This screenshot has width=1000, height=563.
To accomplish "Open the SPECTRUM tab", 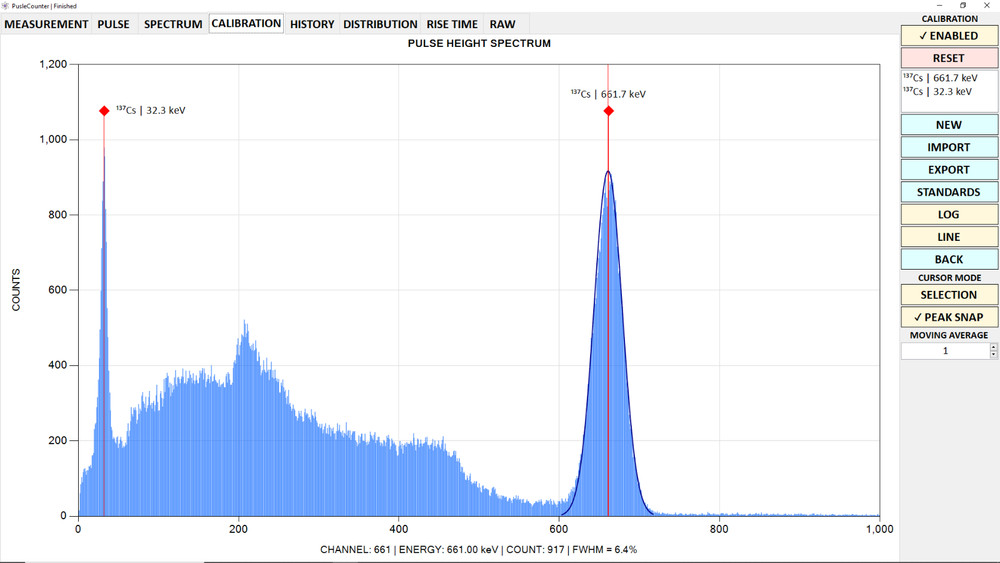I will pos(173,24).
